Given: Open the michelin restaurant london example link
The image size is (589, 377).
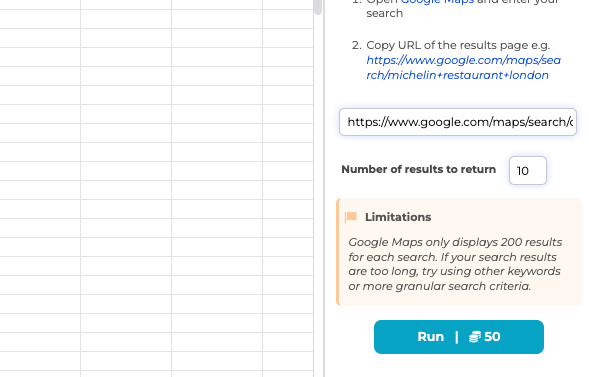Looking at the screenshot, I should 463,68.
